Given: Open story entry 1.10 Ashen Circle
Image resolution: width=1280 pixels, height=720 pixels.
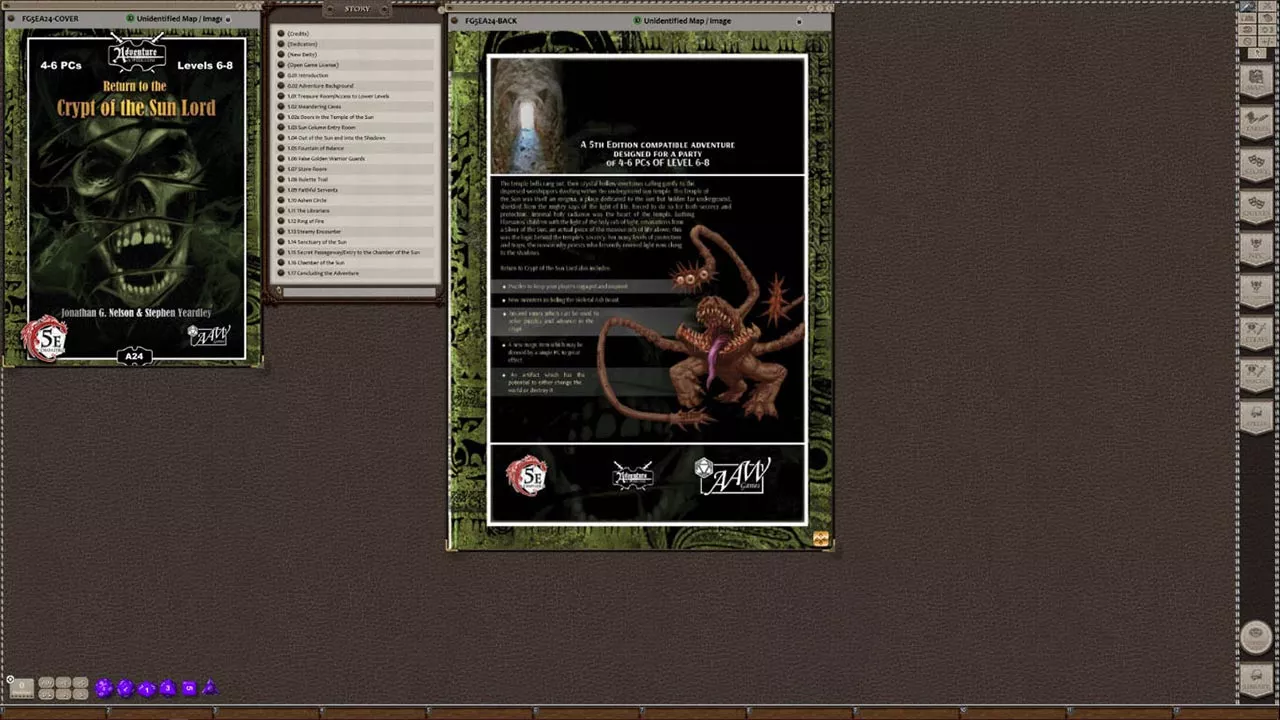Looking at the screenshot, I should [x=356, y=200].
